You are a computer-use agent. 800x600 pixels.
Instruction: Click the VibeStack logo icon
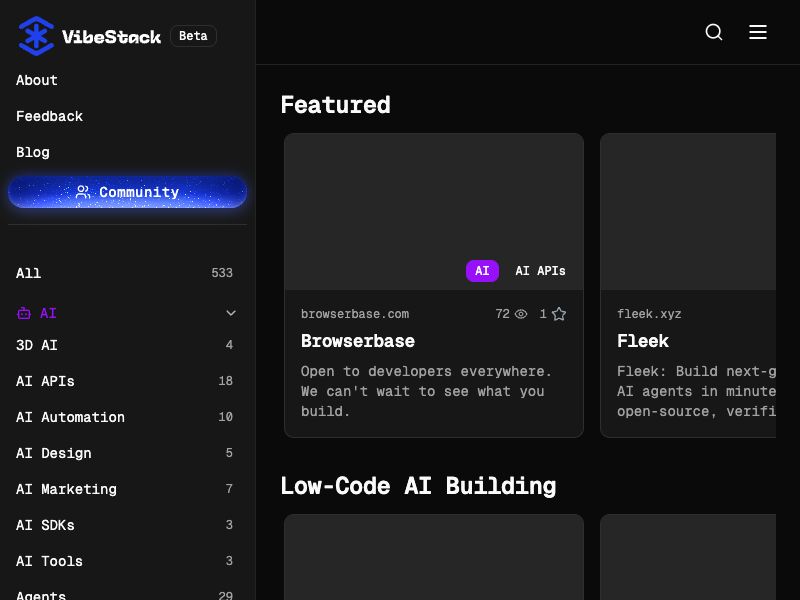36,36
